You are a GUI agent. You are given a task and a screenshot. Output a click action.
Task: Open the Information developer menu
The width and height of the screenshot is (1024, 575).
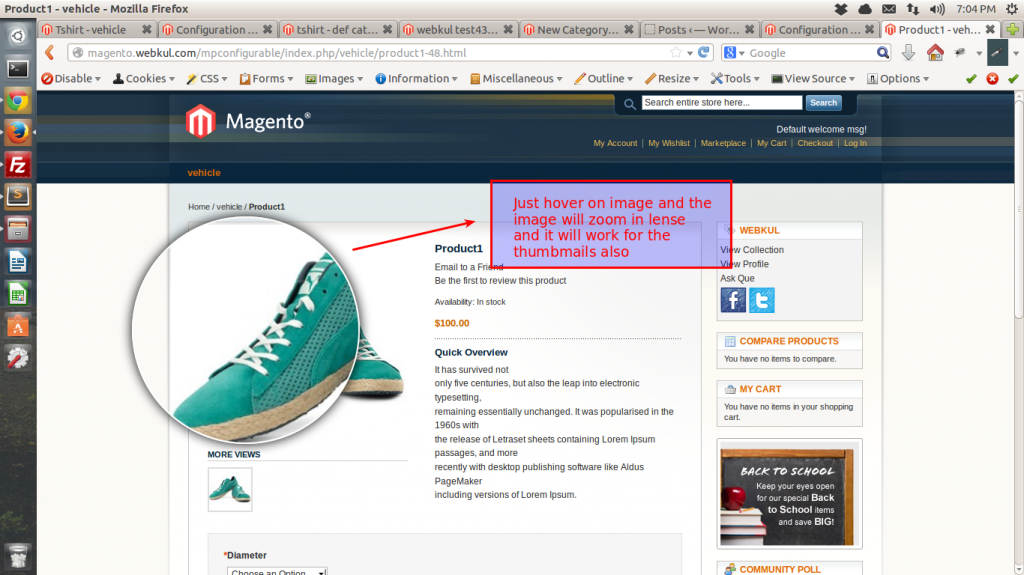[416, 78]
